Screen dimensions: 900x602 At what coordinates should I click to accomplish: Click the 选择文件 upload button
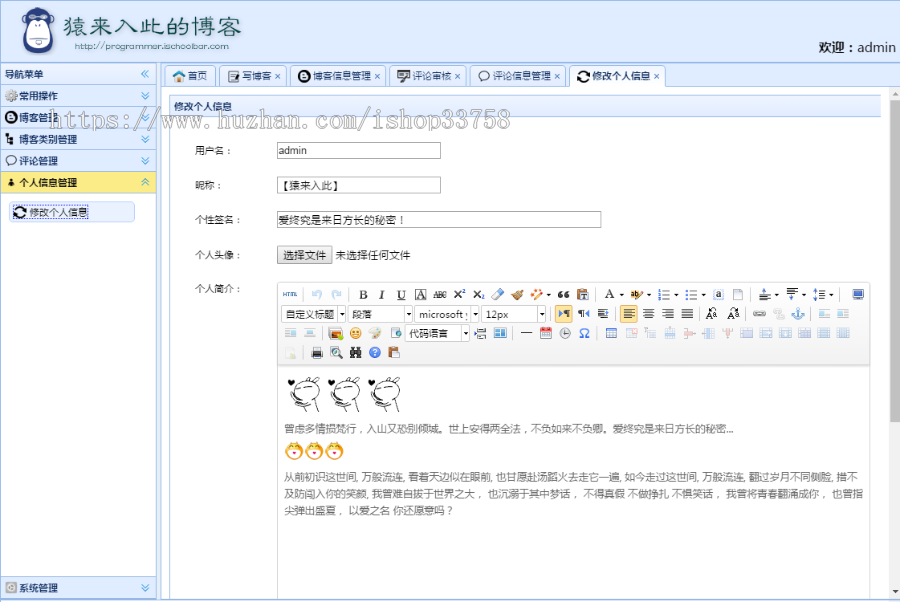303,255
